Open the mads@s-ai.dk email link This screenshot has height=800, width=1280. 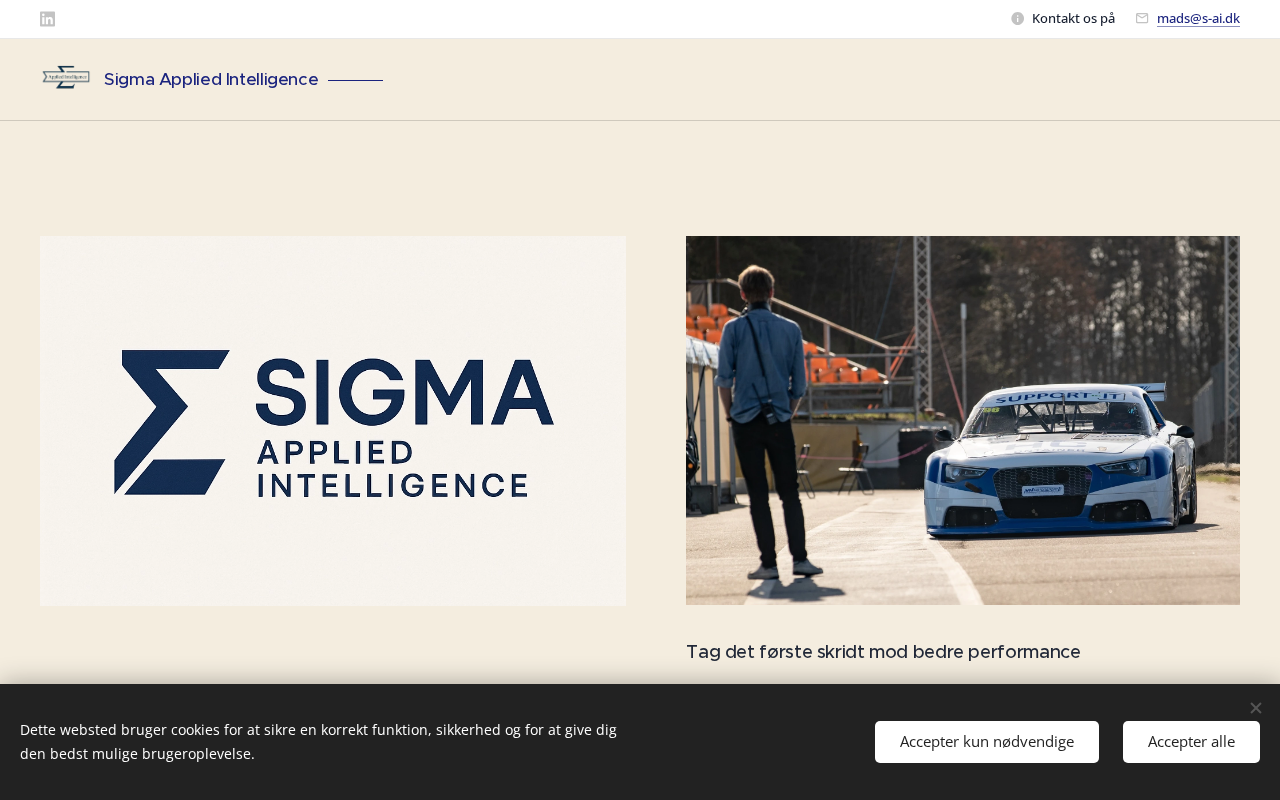(x=1198, y=18)
